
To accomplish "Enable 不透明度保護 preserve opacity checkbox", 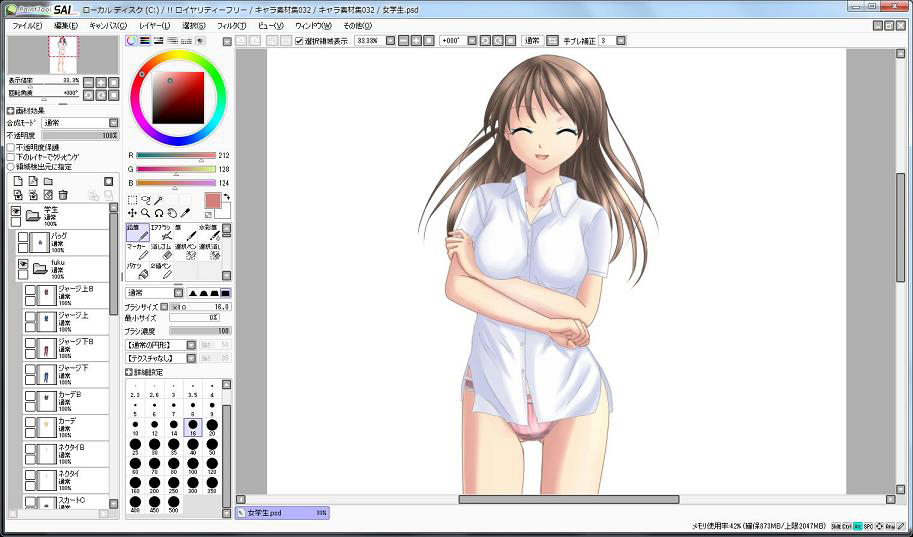I will 11,147.
